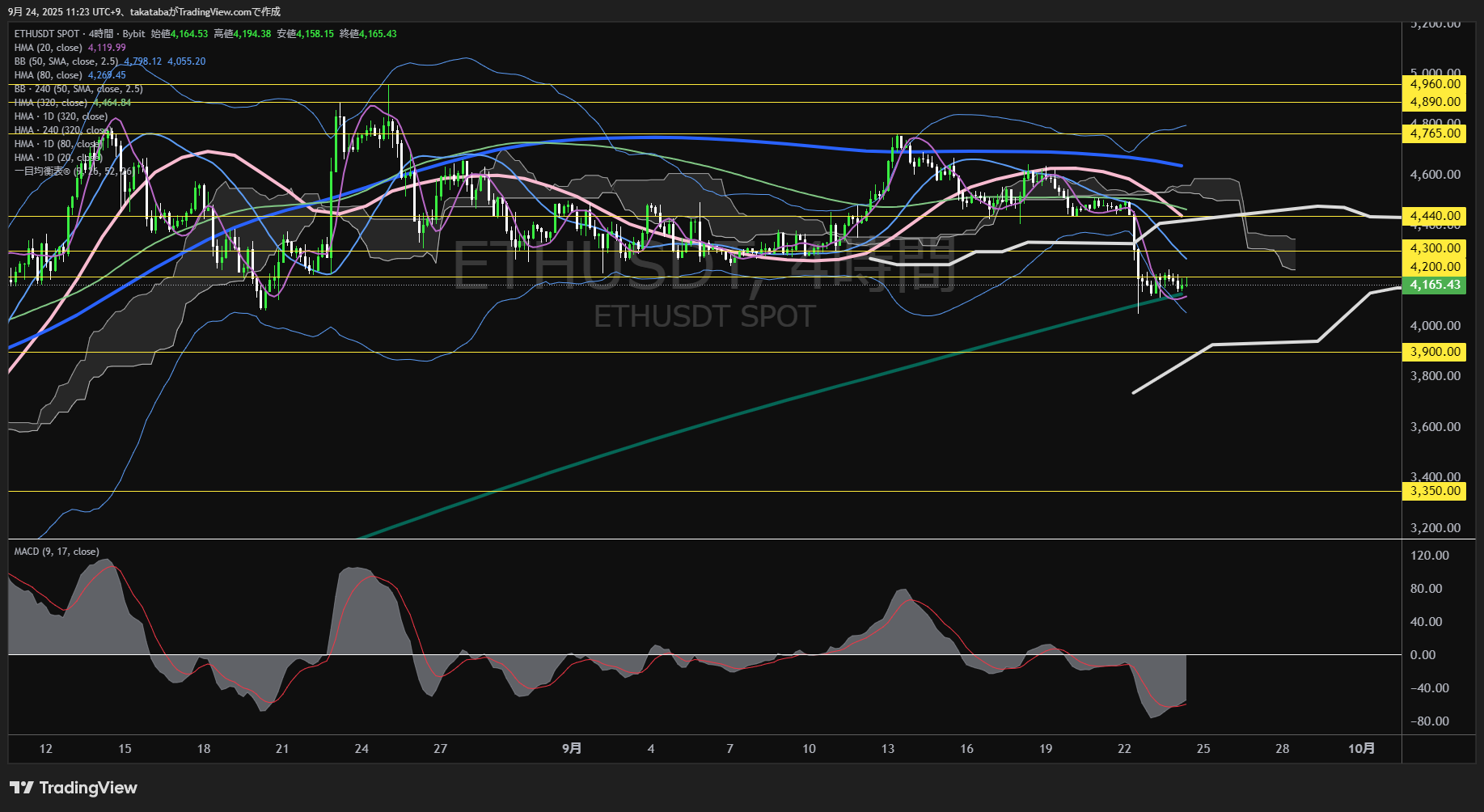Click the MACD 0.00 axis value
This screenshot has width=1484, height=812.
pyautogui.click(x=1423, y=655)
